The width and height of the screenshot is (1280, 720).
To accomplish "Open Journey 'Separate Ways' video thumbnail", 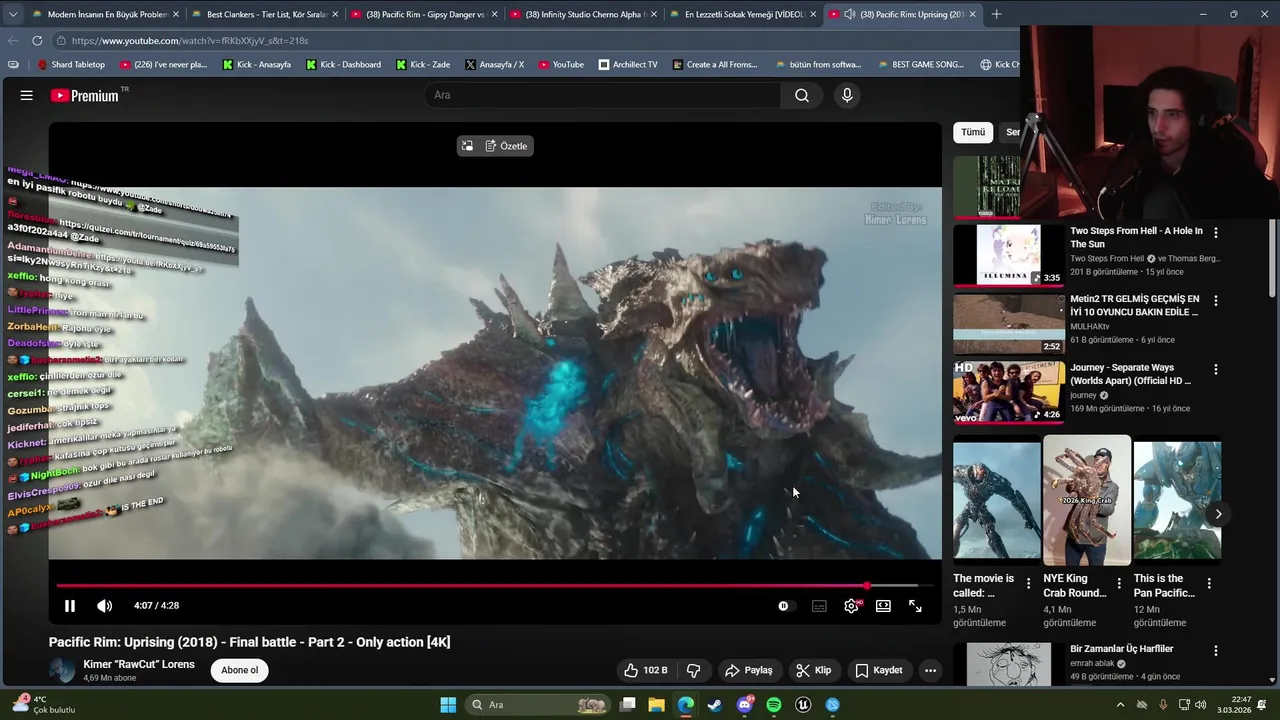I will [x=1009, y=392].
